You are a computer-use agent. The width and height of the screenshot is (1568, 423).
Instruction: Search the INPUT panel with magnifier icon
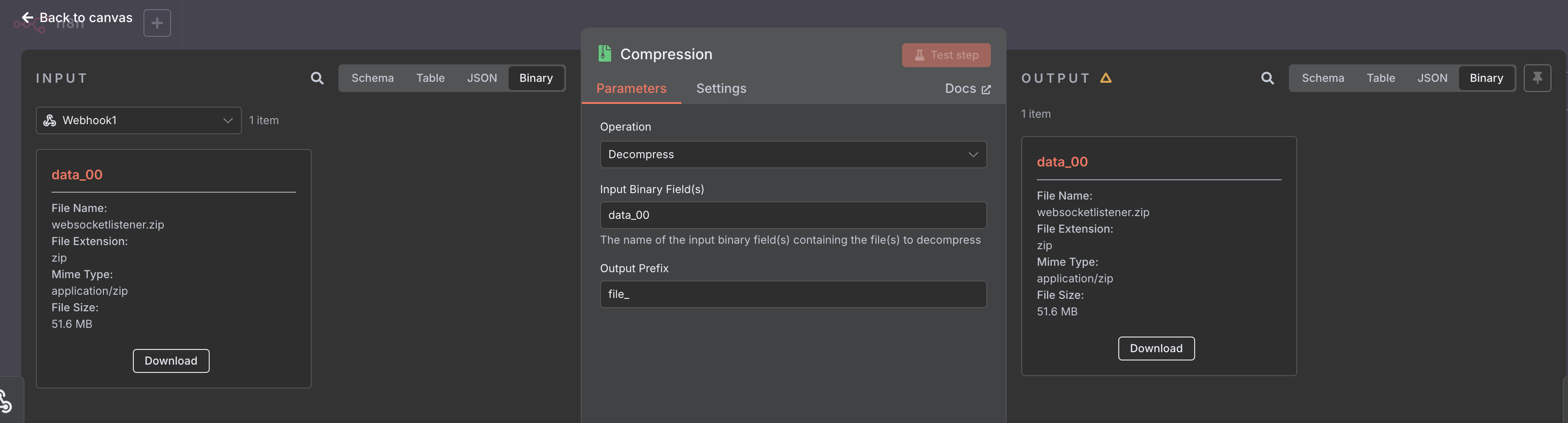point(317,78)
